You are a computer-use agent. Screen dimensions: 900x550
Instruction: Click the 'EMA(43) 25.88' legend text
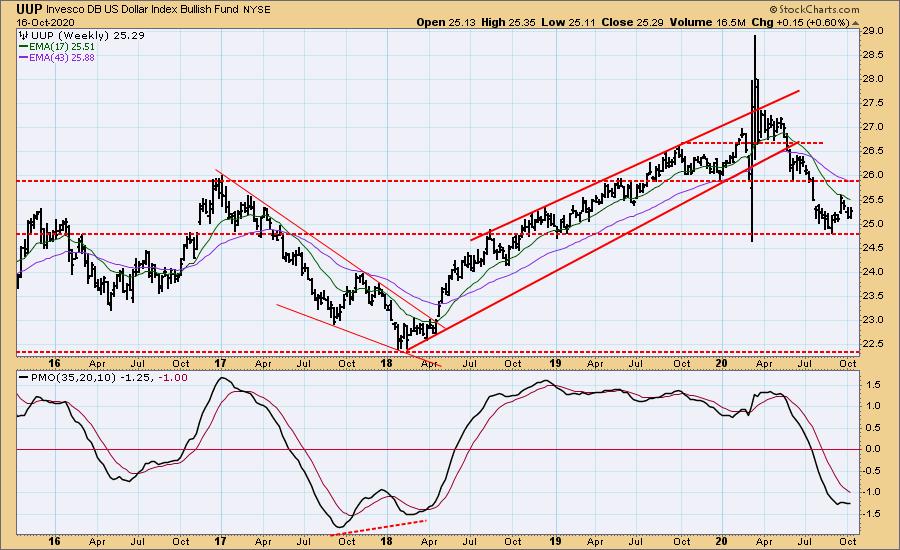(x=62, y=57)
